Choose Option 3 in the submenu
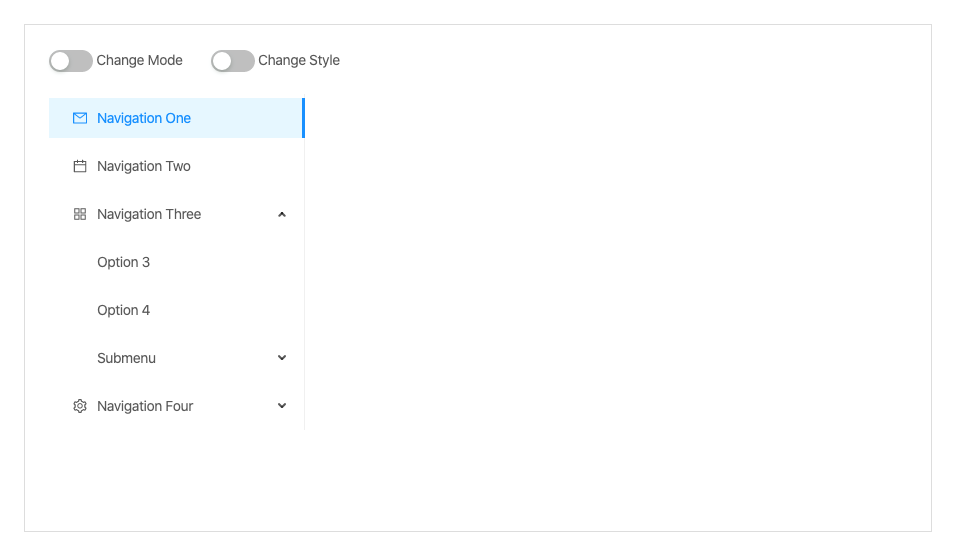Screen dimensions: 956x556 coord(124,262)
